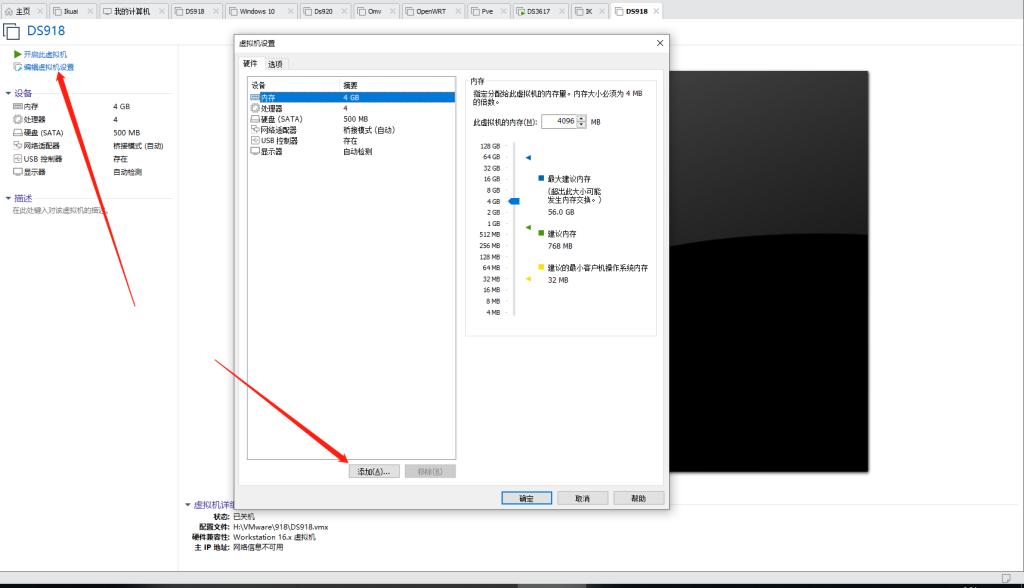Viewport: 1024px width, 588px height.
Task: Click the green recommended memory marker
Action: point(528,227)
